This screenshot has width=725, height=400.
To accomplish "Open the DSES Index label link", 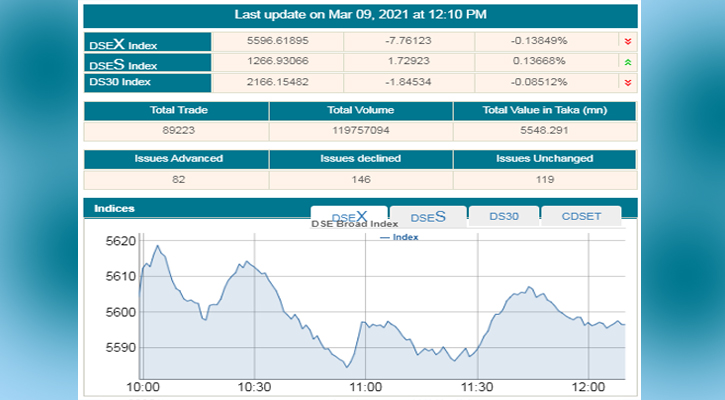I will pyautogui.click(x=123, y=64).
